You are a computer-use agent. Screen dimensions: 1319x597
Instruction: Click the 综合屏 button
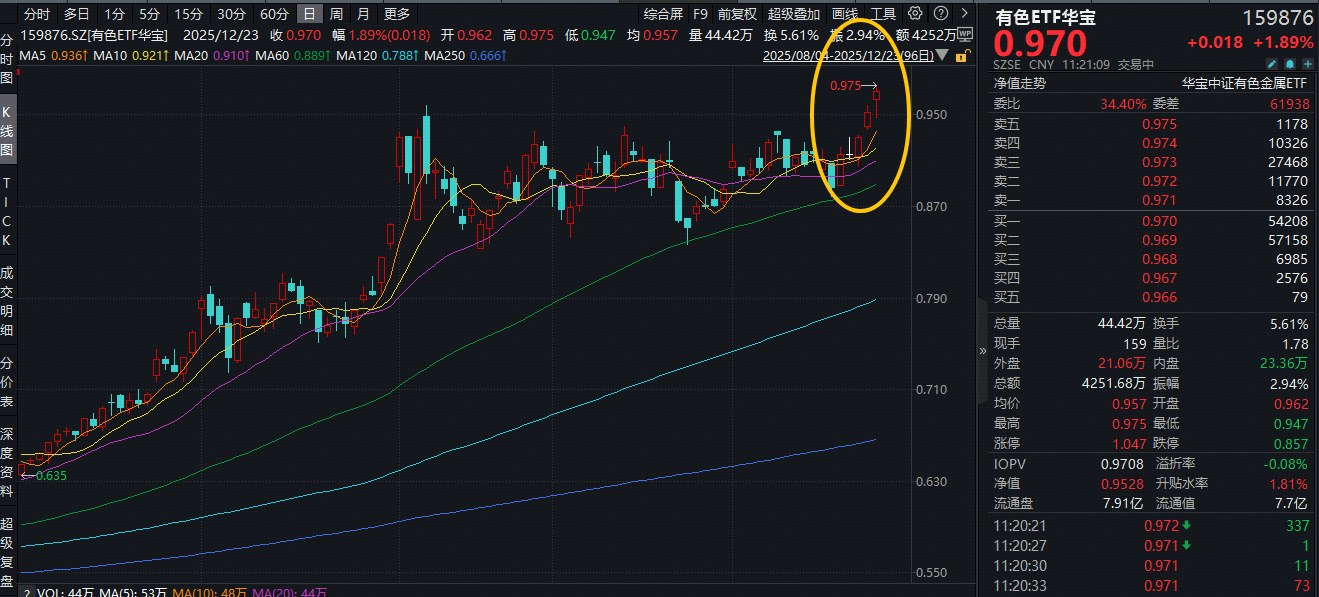click(661, 13)
